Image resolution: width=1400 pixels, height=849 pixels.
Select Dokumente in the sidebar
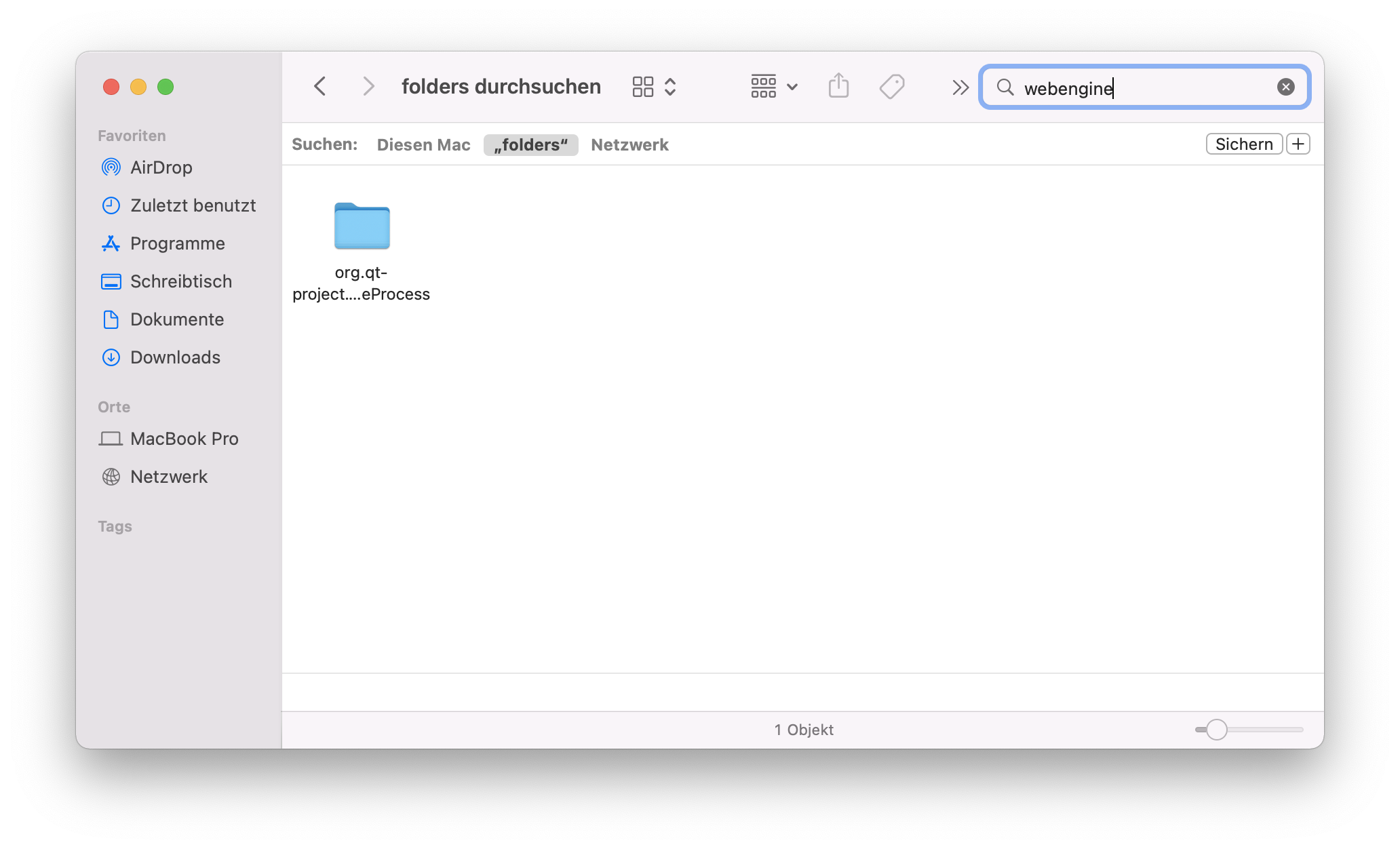pos(176,319)
